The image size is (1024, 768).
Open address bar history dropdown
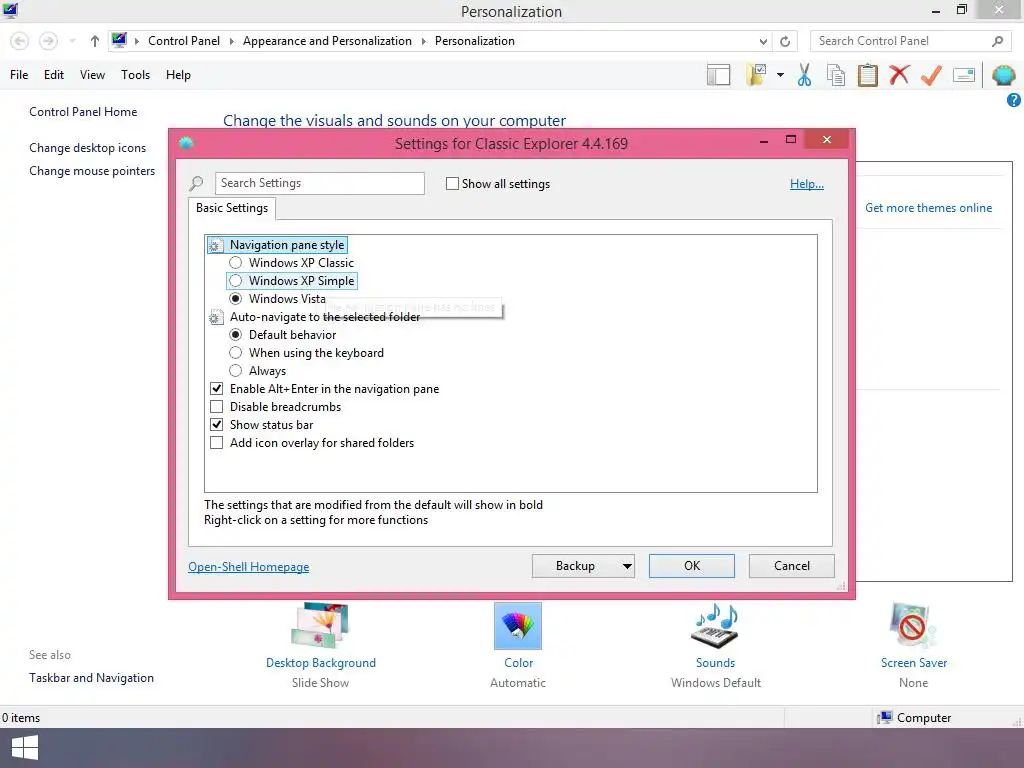point(763,41)
